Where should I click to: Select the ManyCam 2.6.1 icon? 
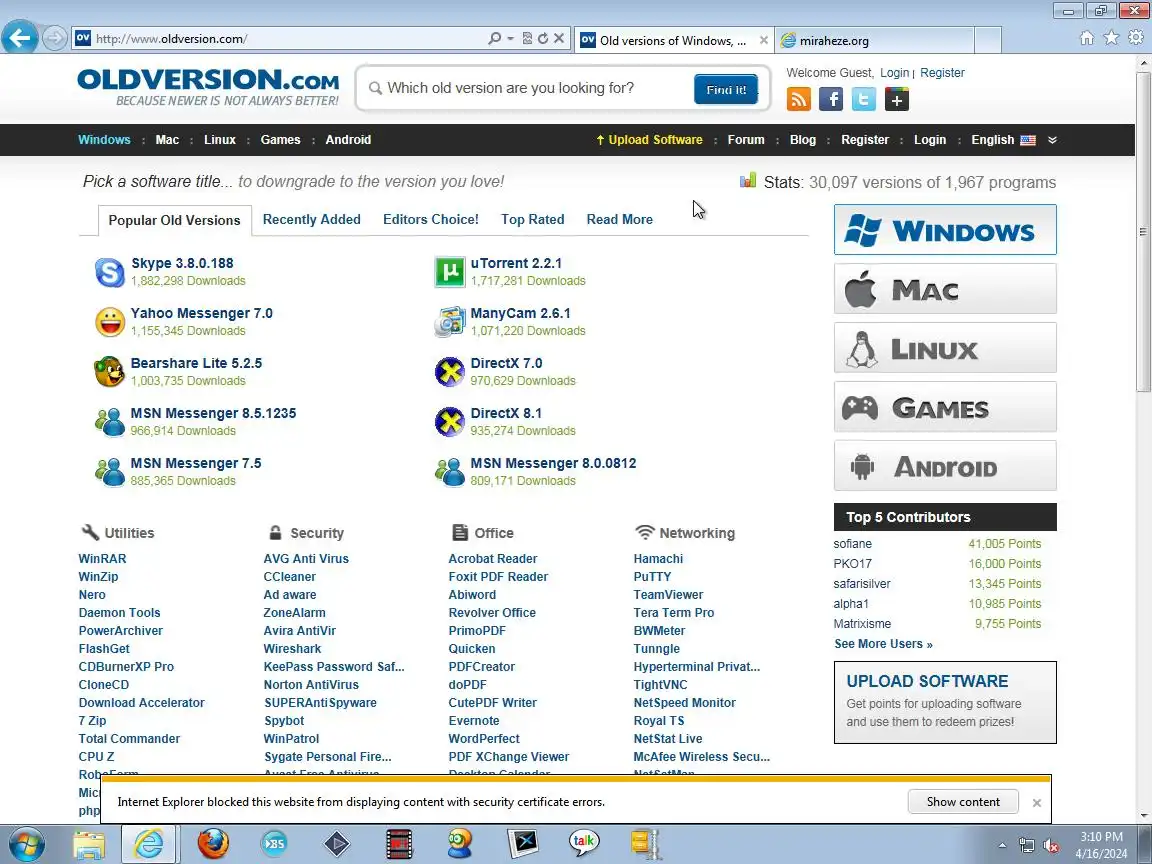[450, 322]
